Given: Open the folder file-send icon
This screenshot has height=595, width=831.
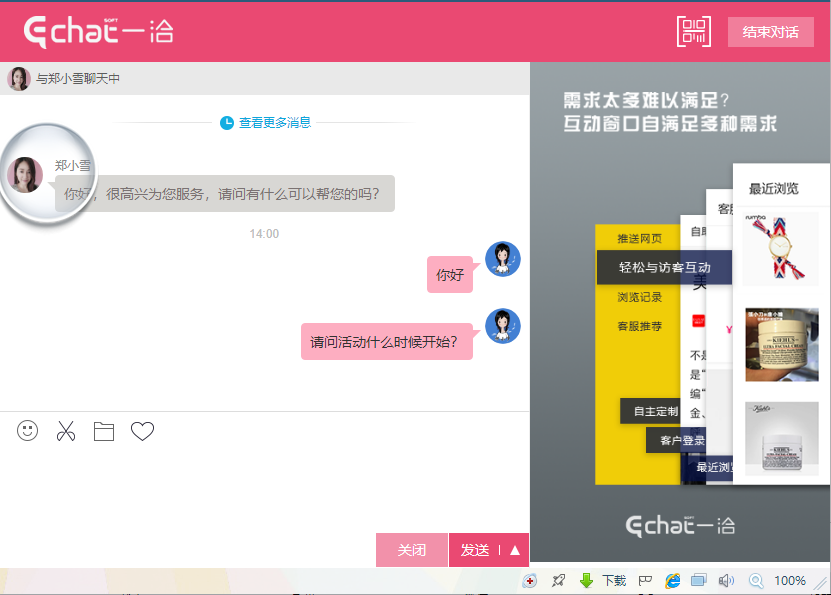Looking at the screenshot, I should click(x=104, y=431).
